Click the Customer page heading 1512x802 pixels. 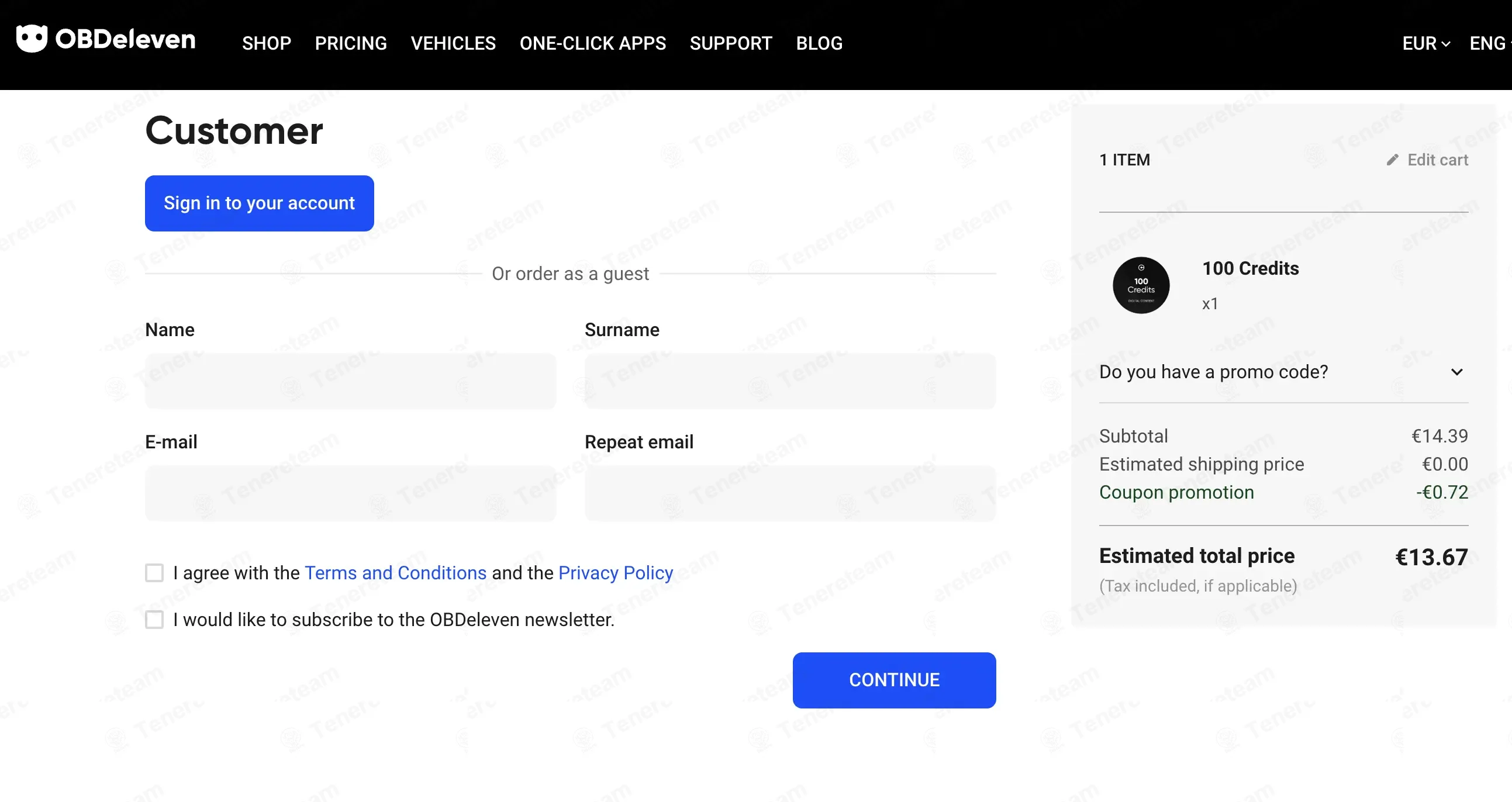pos(234,130)
